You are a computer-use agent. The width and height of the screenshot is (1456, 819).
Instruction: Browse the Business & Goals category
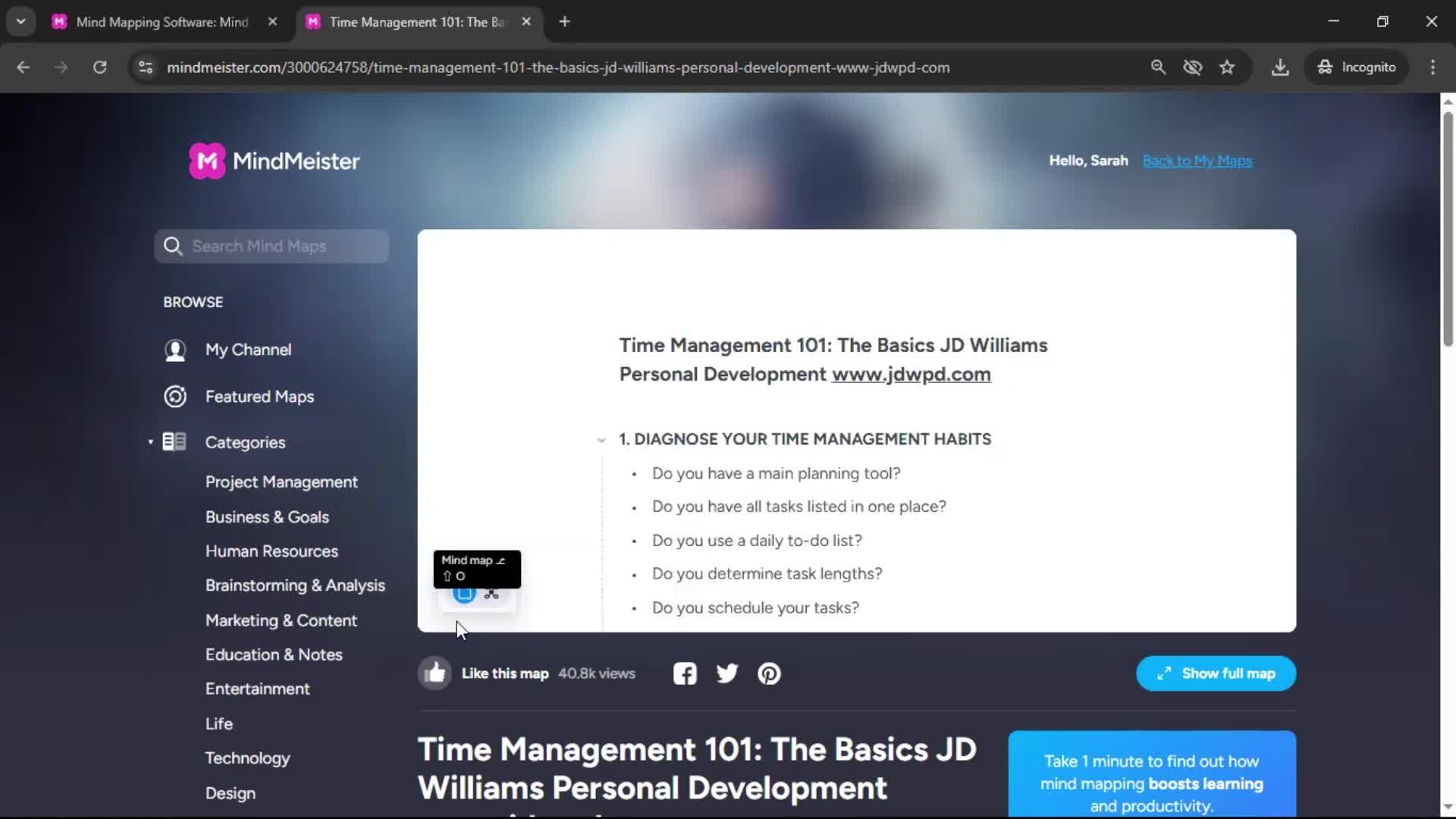tap(267, 517)
